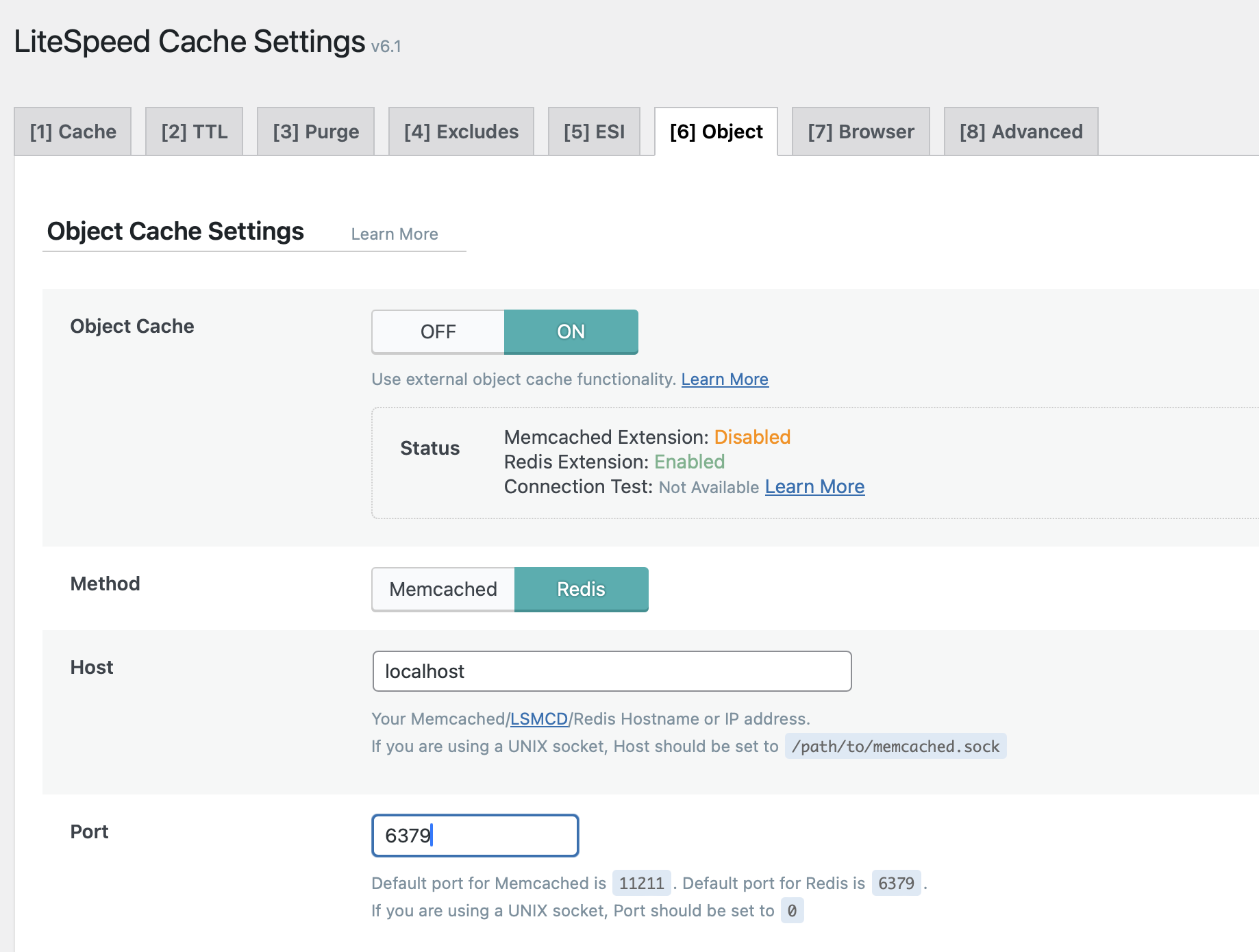
Task: Click the 11211 Memcached default port code
Action: (x=641, y=884)
